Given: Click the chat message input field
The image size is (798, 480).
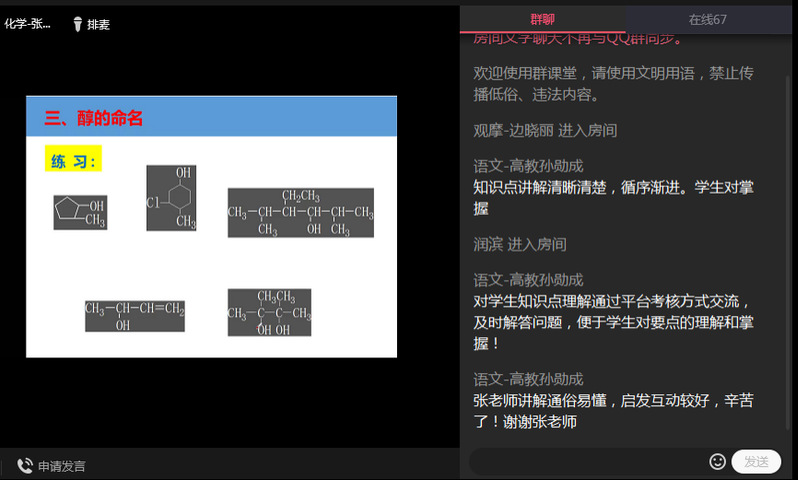Looking at the screenshot, I should click(x=588, y=461).
